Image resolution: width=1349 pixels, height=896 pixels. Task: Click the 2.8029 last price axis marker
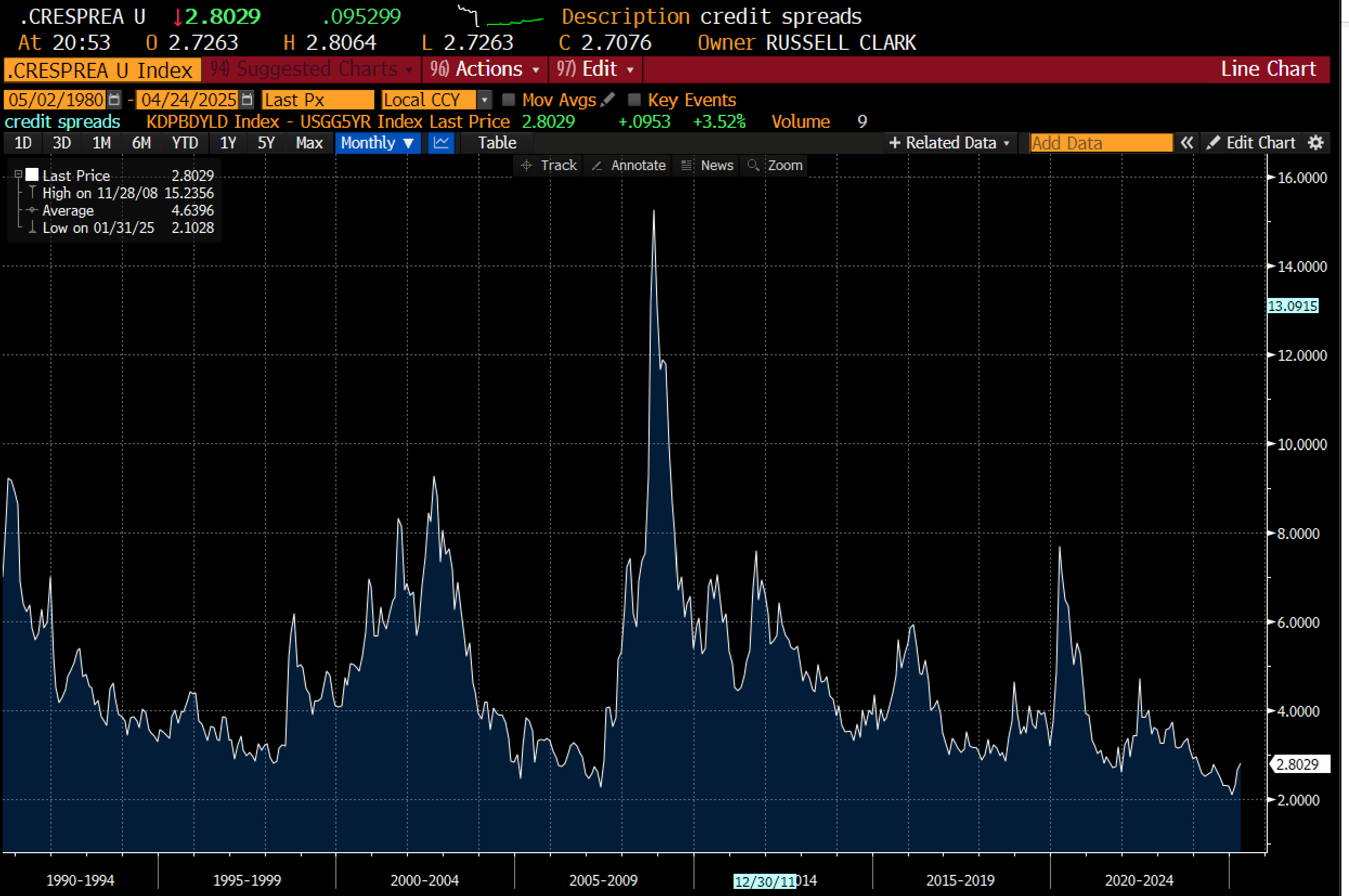(1299, 764)
